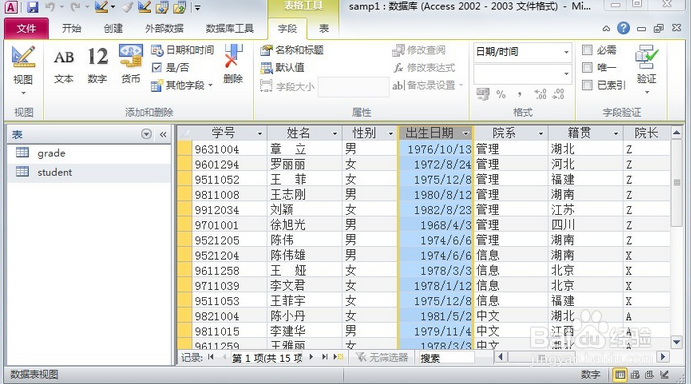Screen dimensions: 691x384
Task: Switch to Database Tools (数据库工具) tab
Action: [x=230, y=29]
